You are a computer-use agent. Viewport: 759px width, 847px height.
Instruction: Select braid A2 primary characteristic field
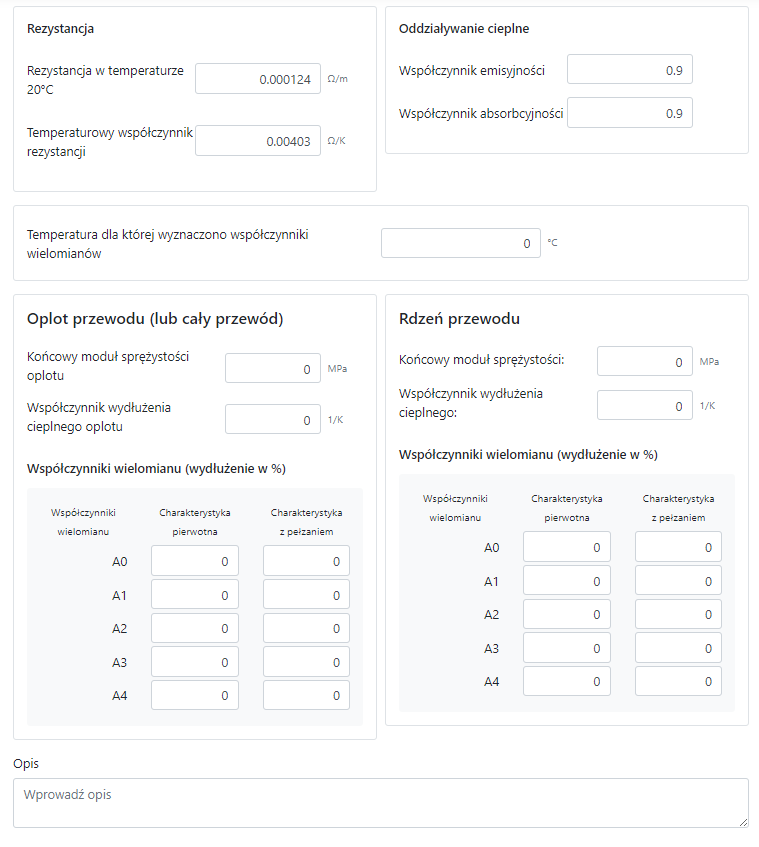pyautogui.click(x=195, y=628)
